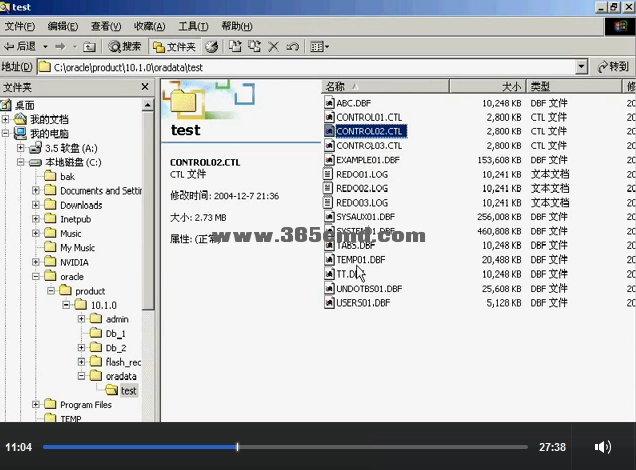Select the Db_1 folder in tree
Screen dimensions: 636x470
coord(116,334)
